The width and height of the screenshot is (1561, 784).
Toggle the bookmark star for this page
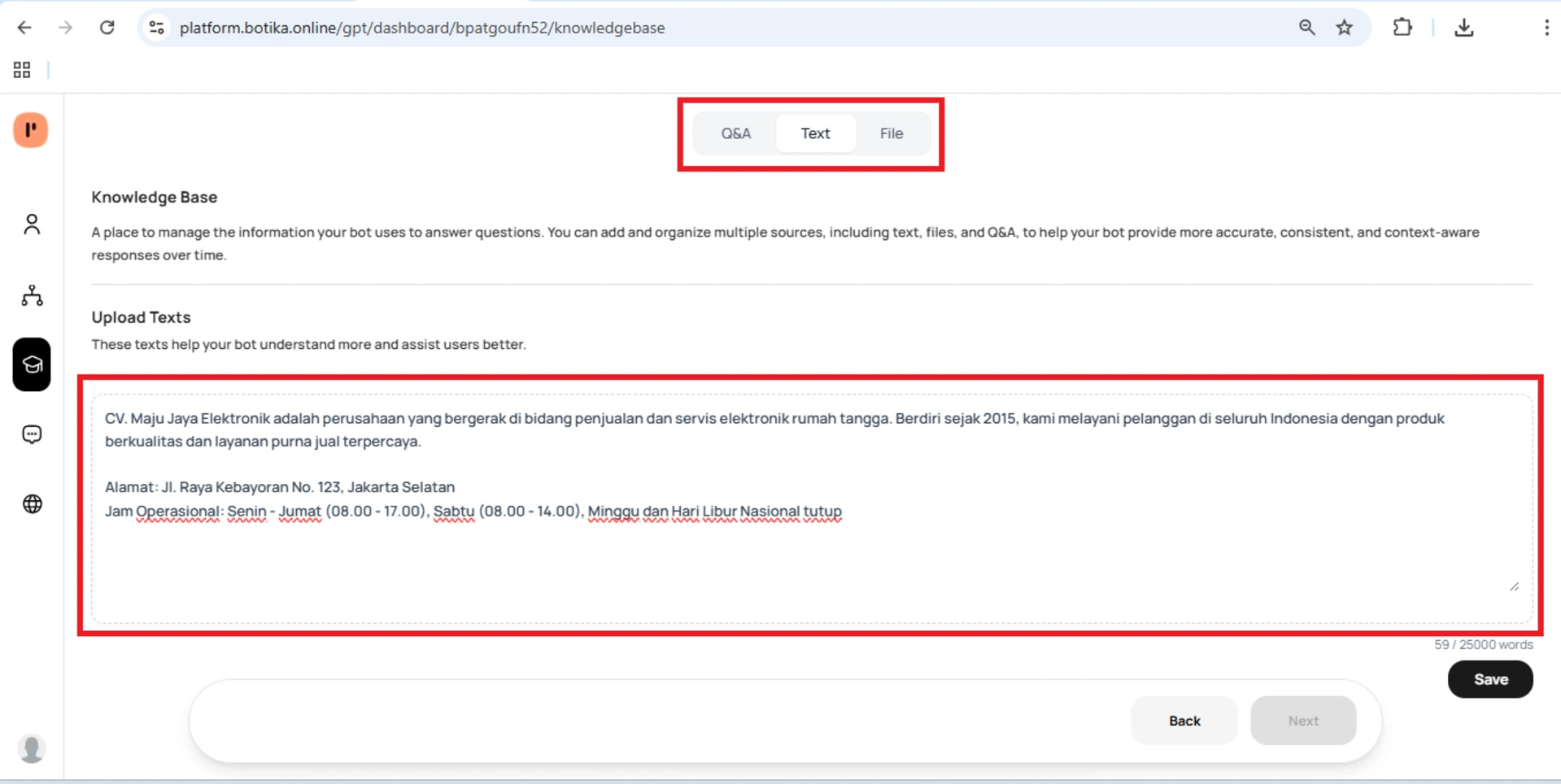(1345, 27)
